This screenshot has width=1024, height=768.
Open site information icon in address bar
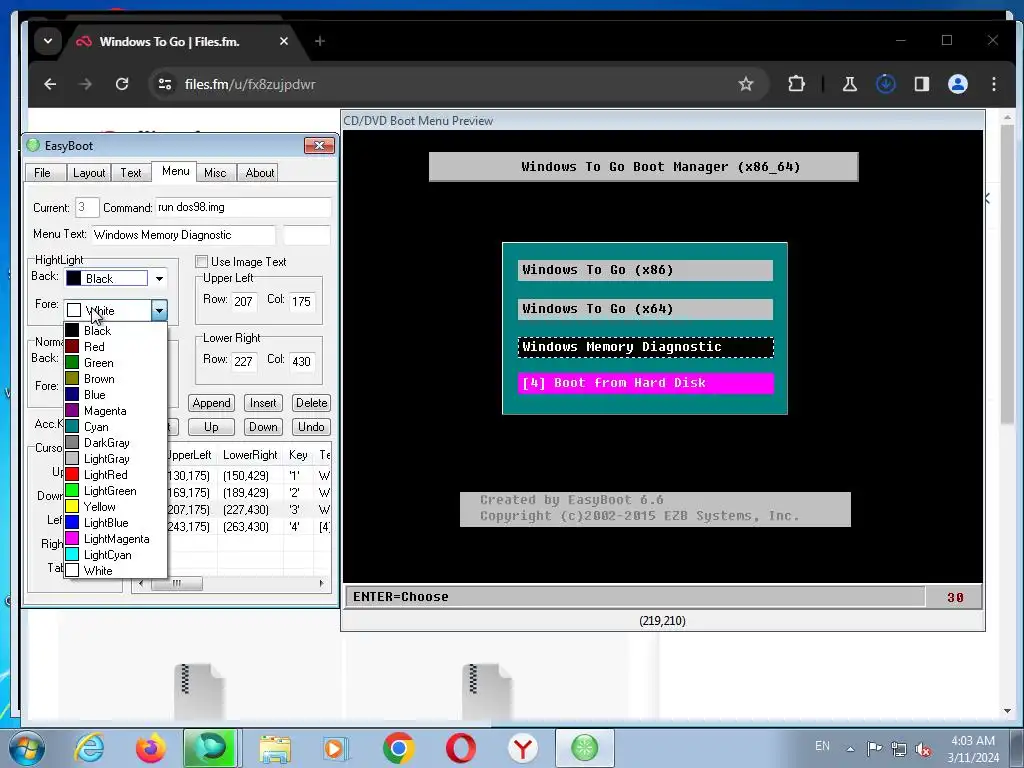tap(165, 84)
